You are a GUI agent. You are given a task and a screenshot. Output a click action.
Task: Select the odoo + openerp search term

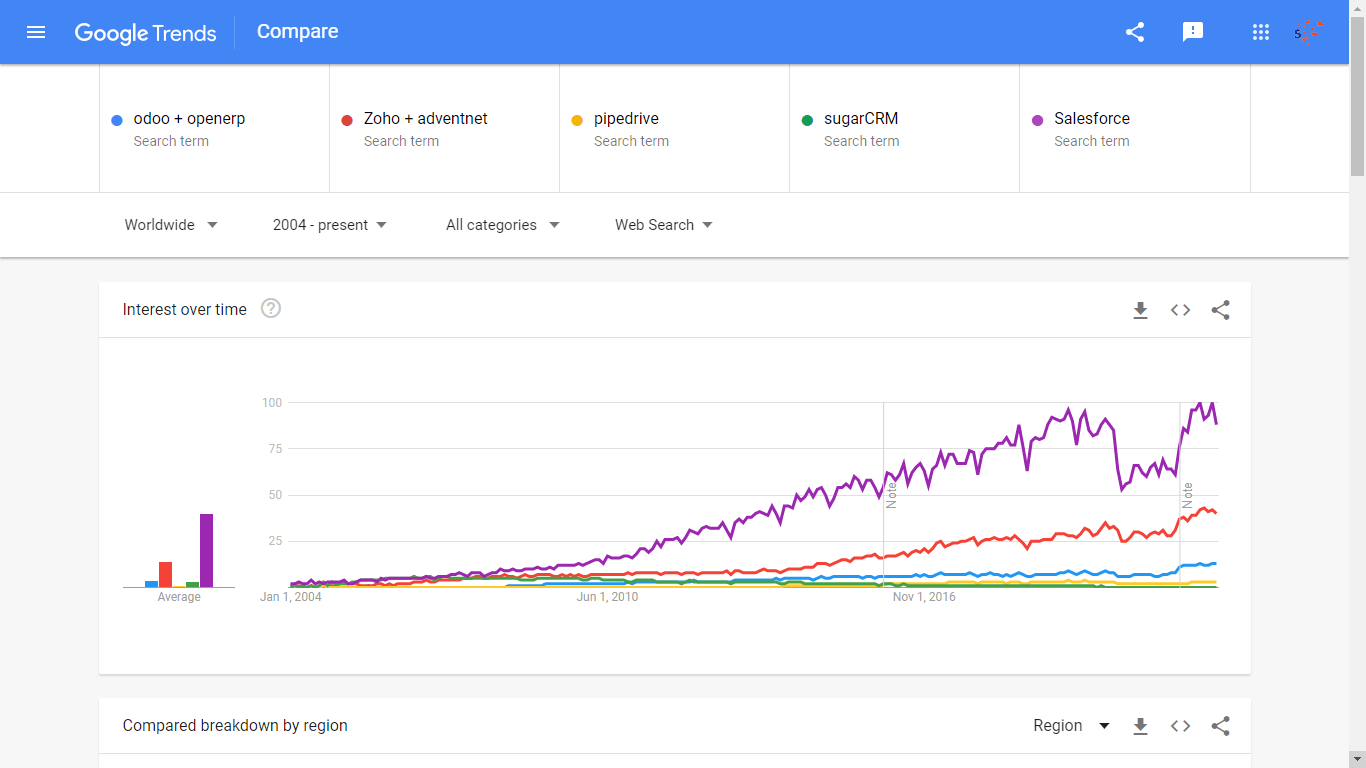coord(214,128)
